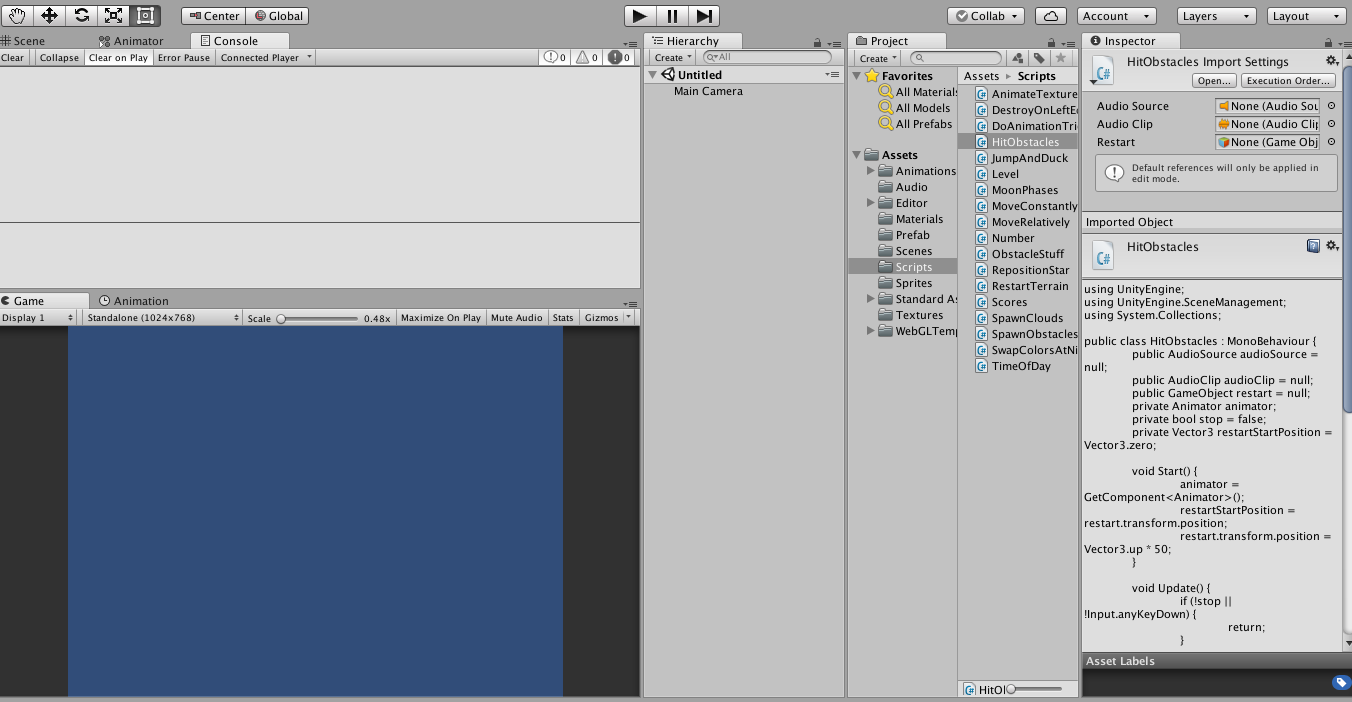Open object picker for Audio Clip field
The width and height of the screenshot is (1352, 702).
(1331, 124)
